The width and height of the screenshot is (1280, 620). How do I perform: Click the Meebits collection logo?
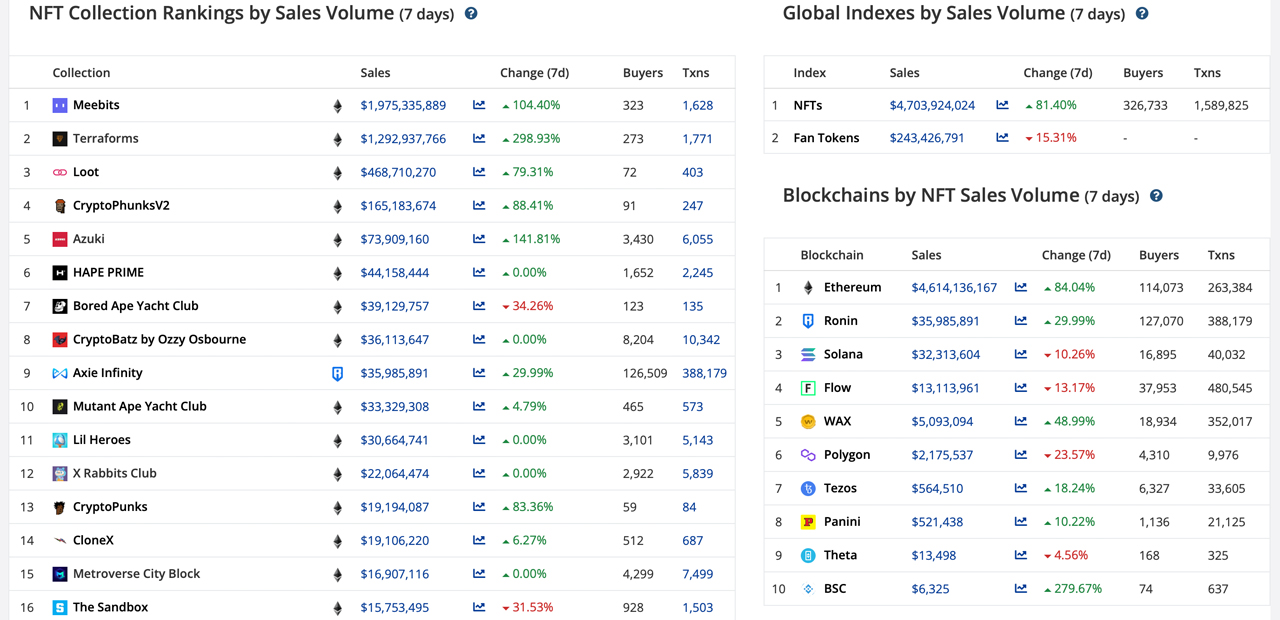[x=60, y=104]
